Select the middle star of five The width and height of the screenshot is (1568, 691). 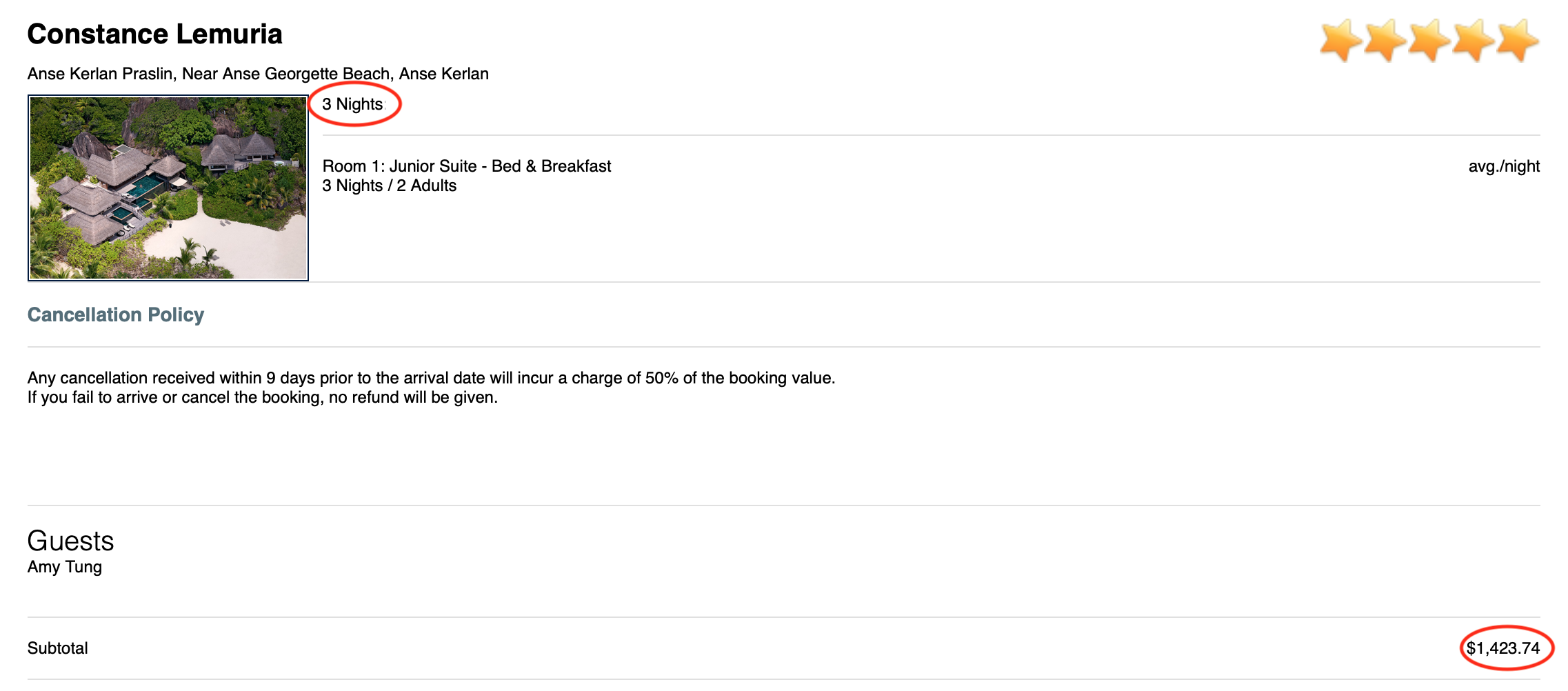[x=1429, y=40]
